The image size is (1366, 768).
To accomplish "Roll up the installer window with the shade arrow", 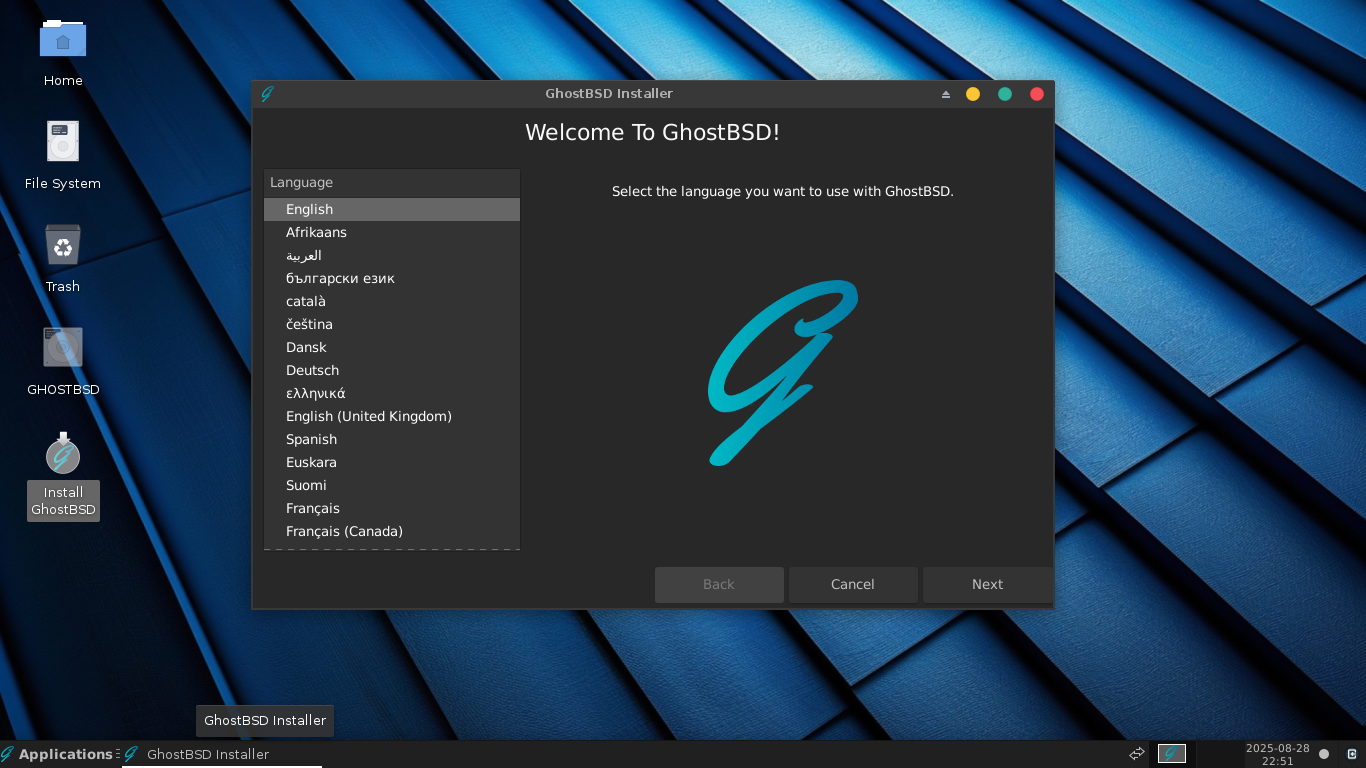I will (x=946, y=94).
